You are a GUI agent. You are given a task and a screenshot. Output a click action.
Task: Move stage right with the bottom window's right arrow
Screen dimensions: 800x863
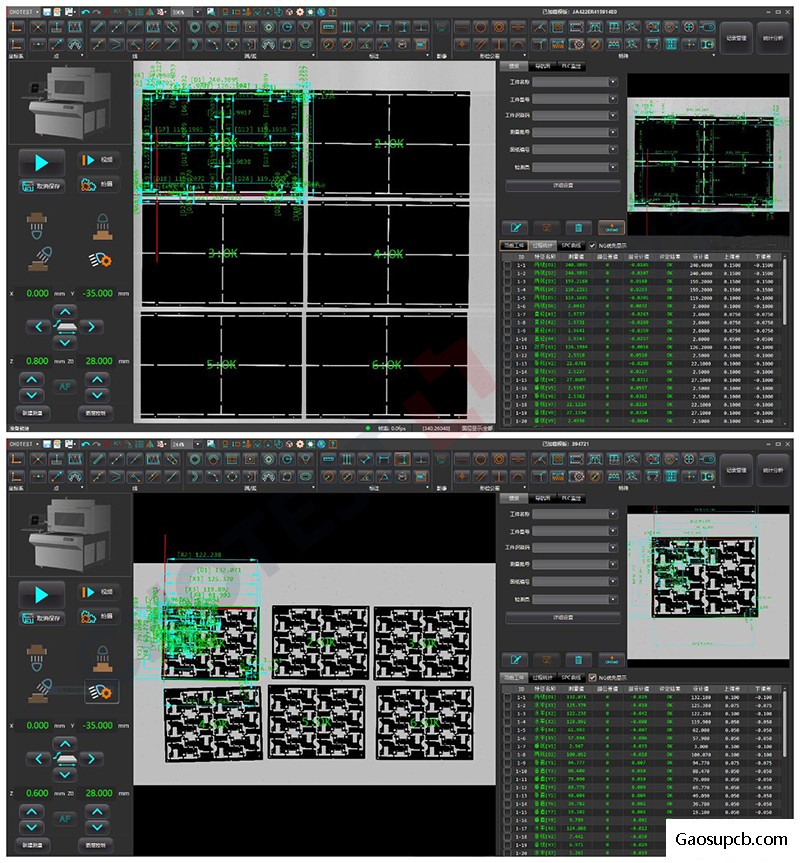[x=91, y=759]
